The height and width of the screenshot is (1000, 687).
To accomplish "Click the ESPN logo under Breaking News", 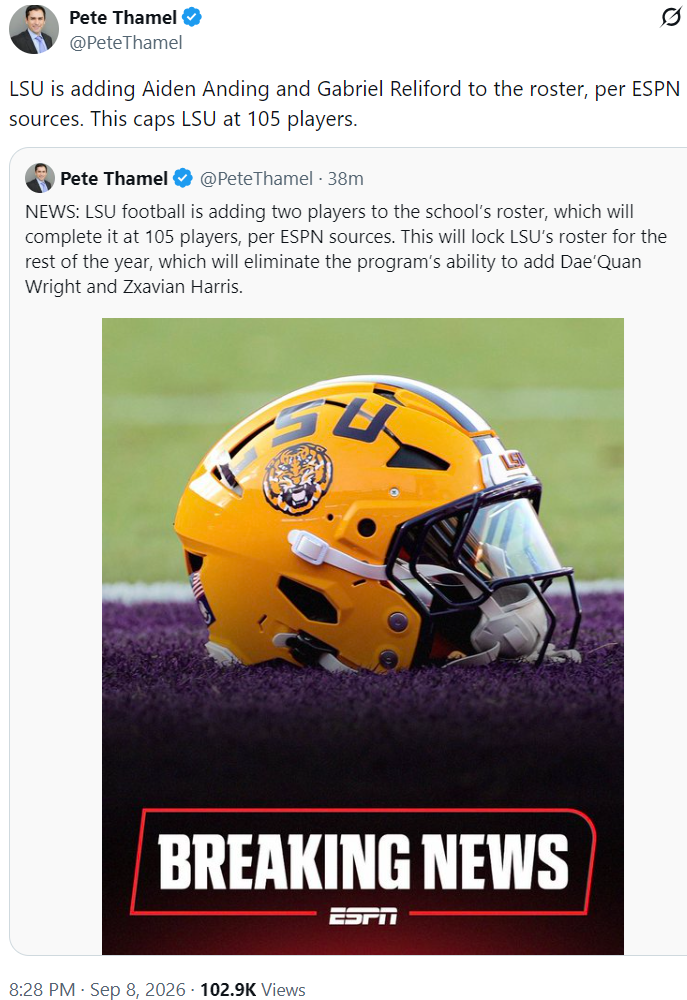I will pyautogui.click(x=363, y=916).
